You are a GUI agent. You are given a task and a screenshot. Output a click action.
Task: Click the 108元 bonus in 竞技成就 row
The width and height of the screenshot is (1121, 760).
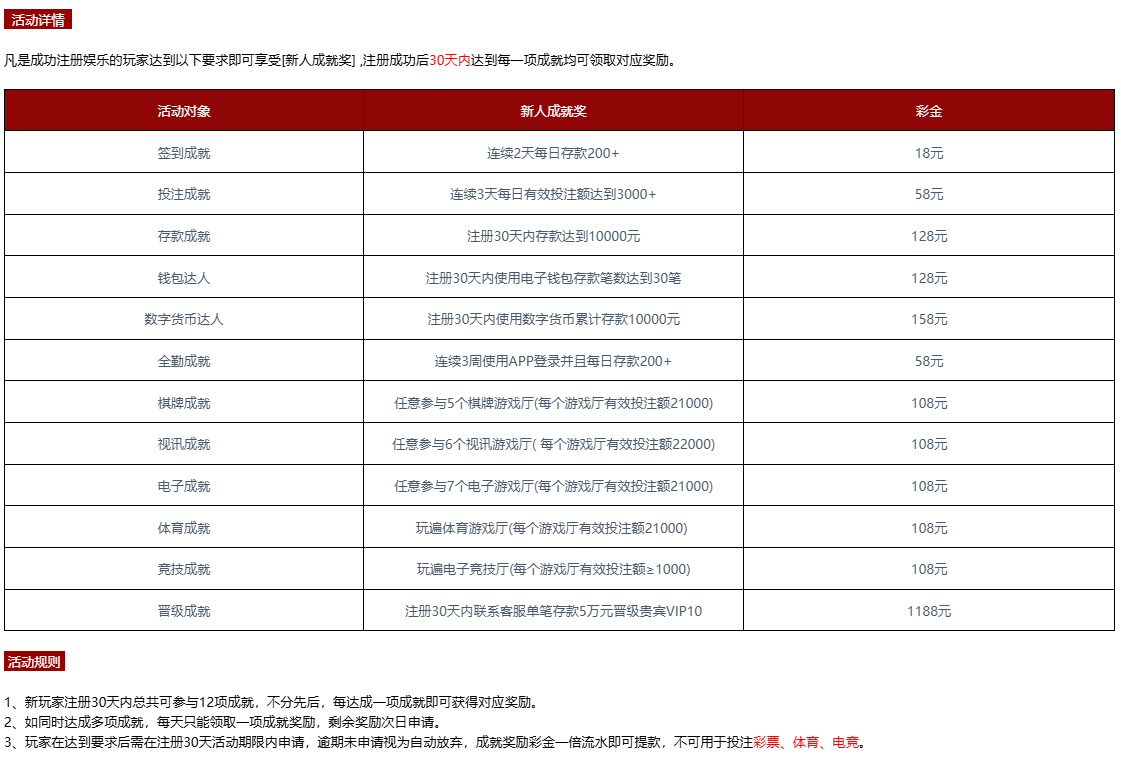[x=929, y=569]
